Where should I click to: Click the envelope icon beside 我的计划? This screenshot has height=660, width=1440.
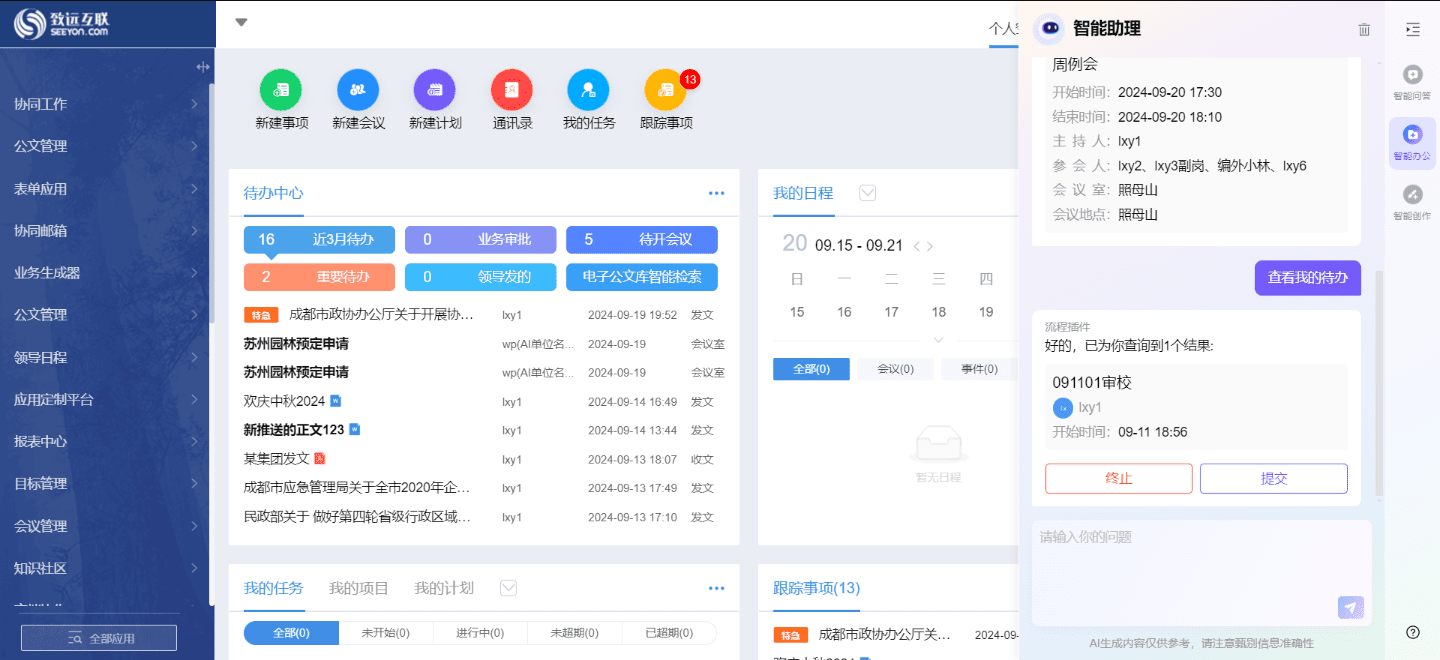508,588
